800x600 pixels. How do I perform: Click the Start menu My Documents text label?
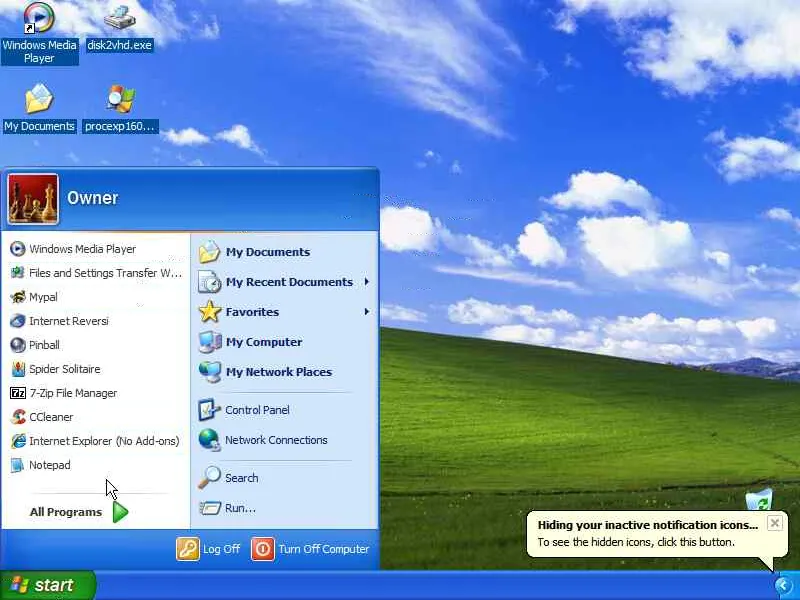coord(268,252)
